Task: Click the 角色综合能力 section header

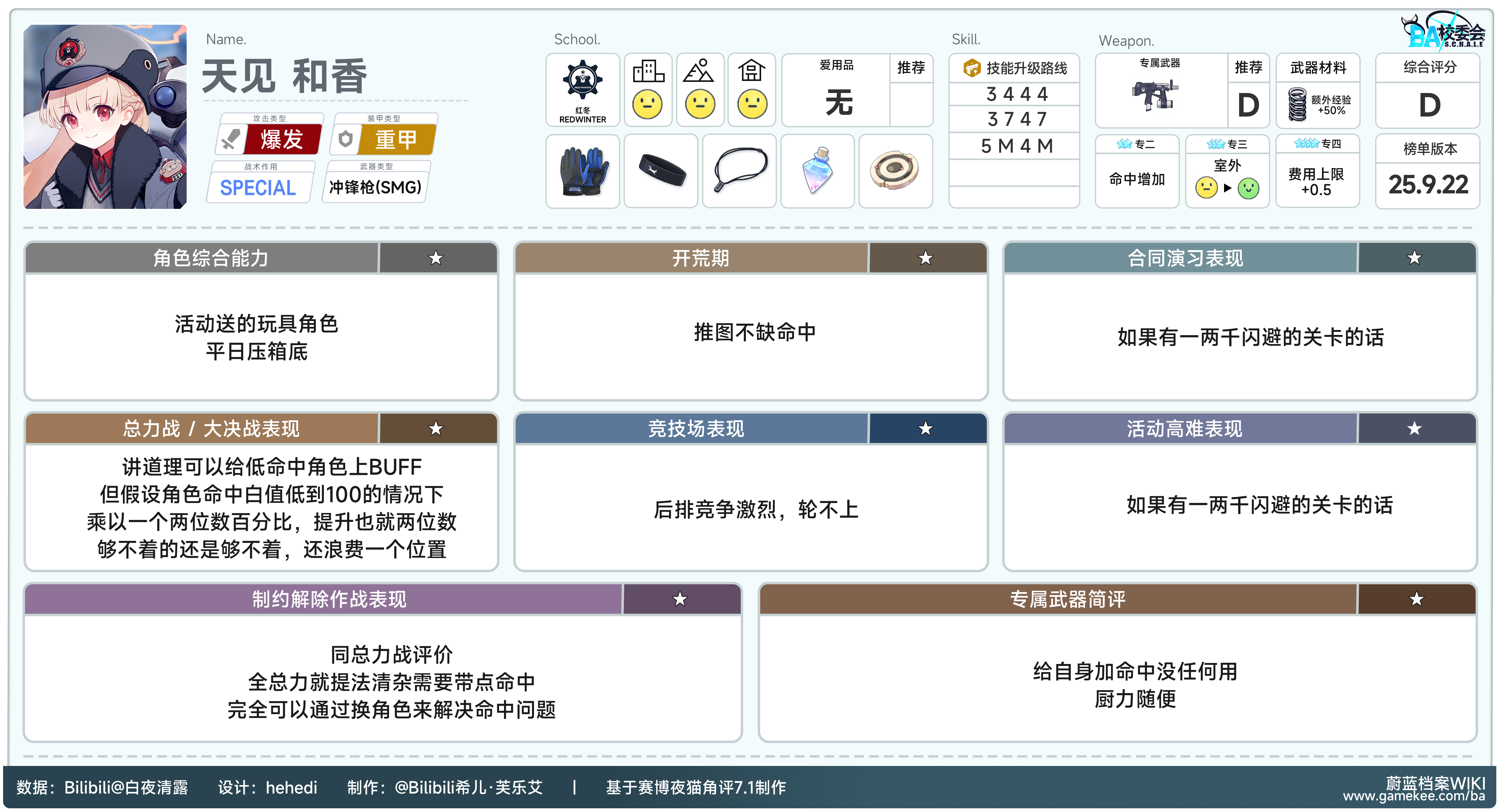Action: pos(211,258)
